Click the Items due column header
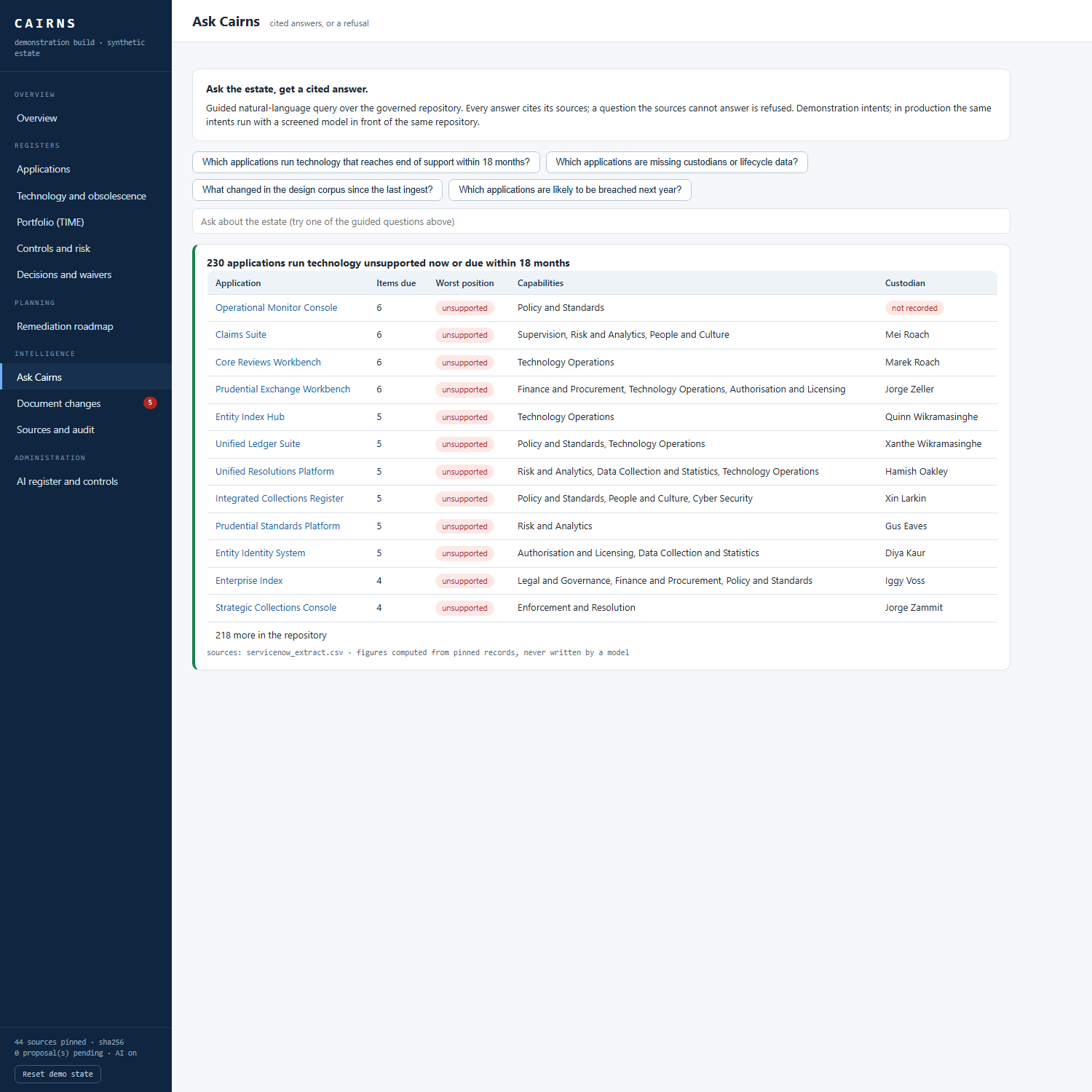This screenshot has width=1092, height=1092. [396, 283]
